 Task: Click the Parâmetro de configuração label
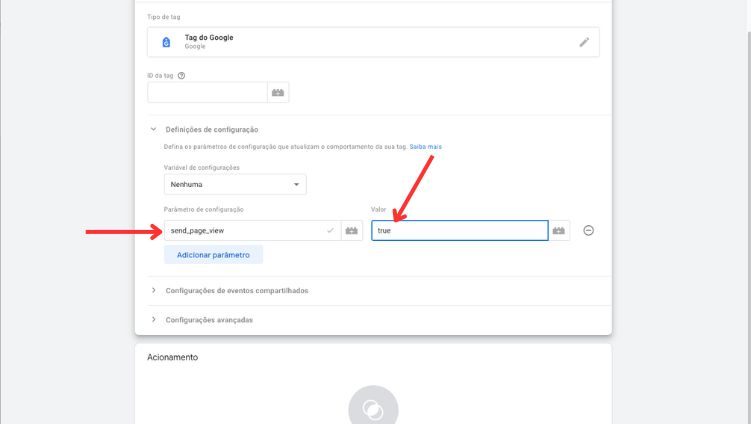[204, 209]
